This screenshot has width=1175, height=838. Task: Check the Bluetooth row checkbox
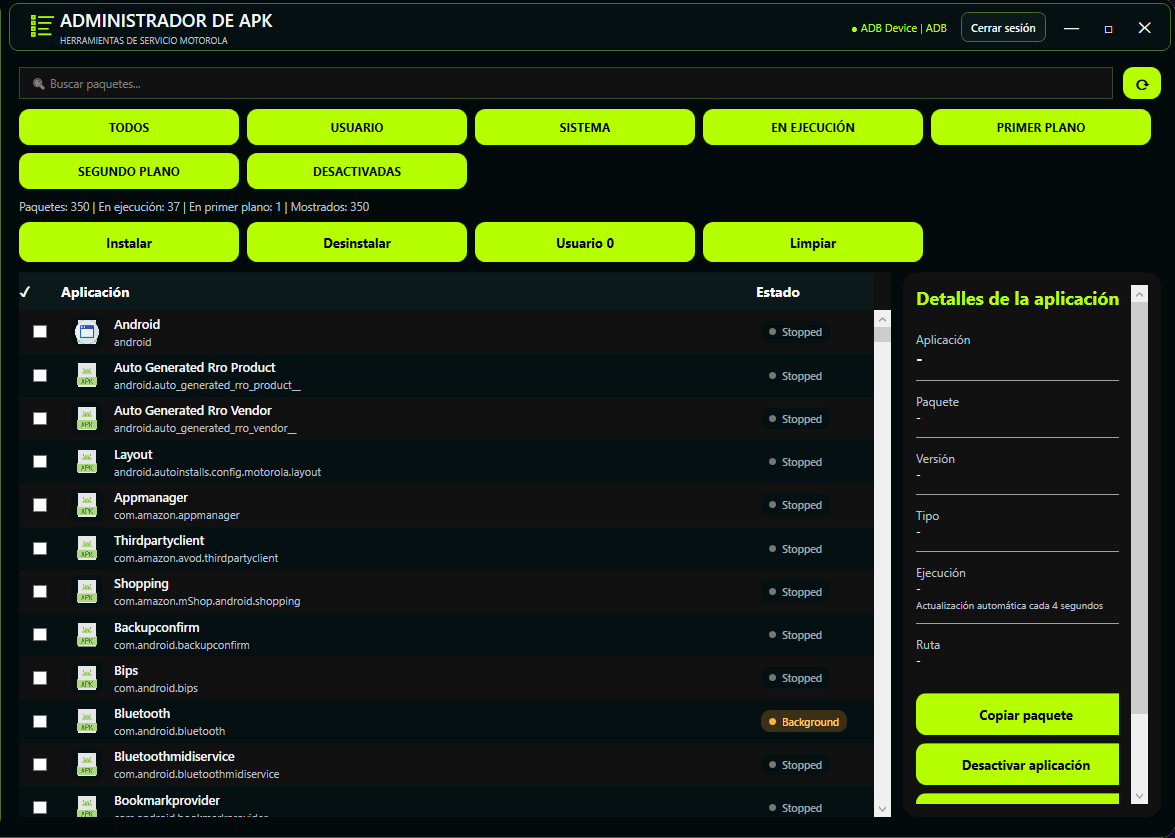pos(40,721)
